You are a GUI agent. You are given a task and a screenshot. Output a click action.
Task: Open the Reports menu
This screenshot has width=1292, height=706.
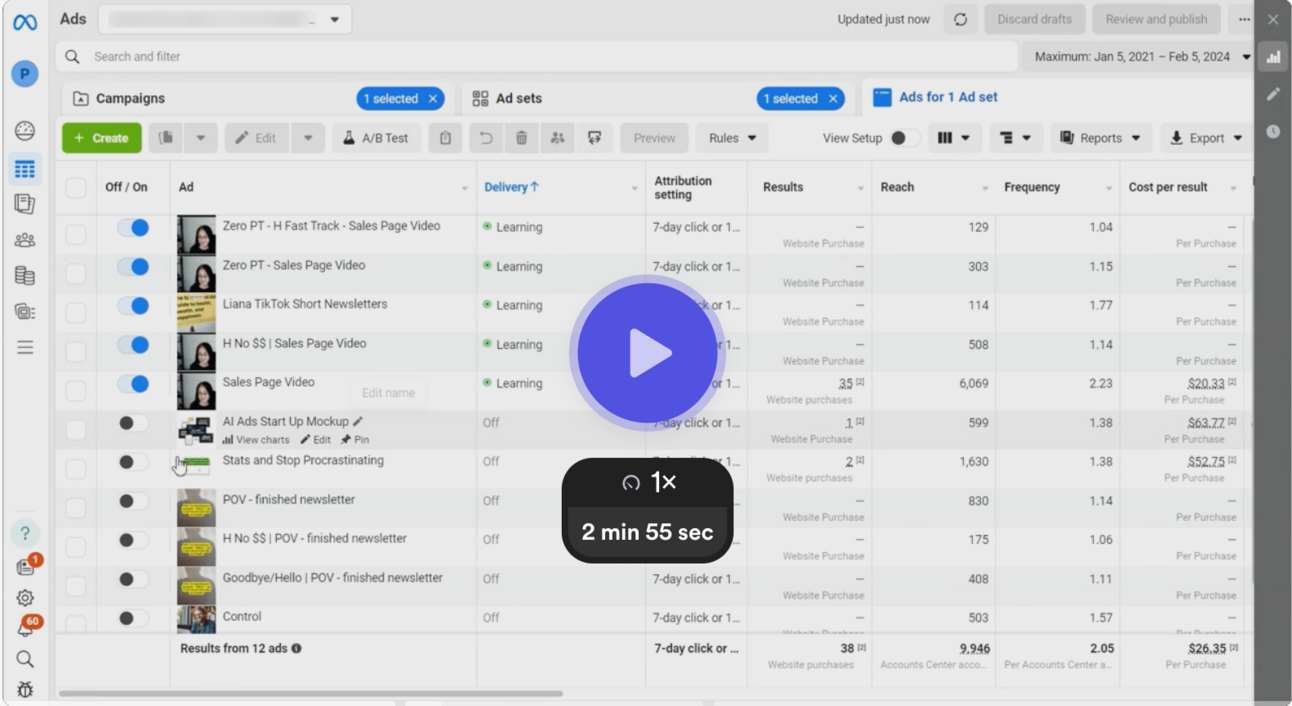tap(1100, 138)
